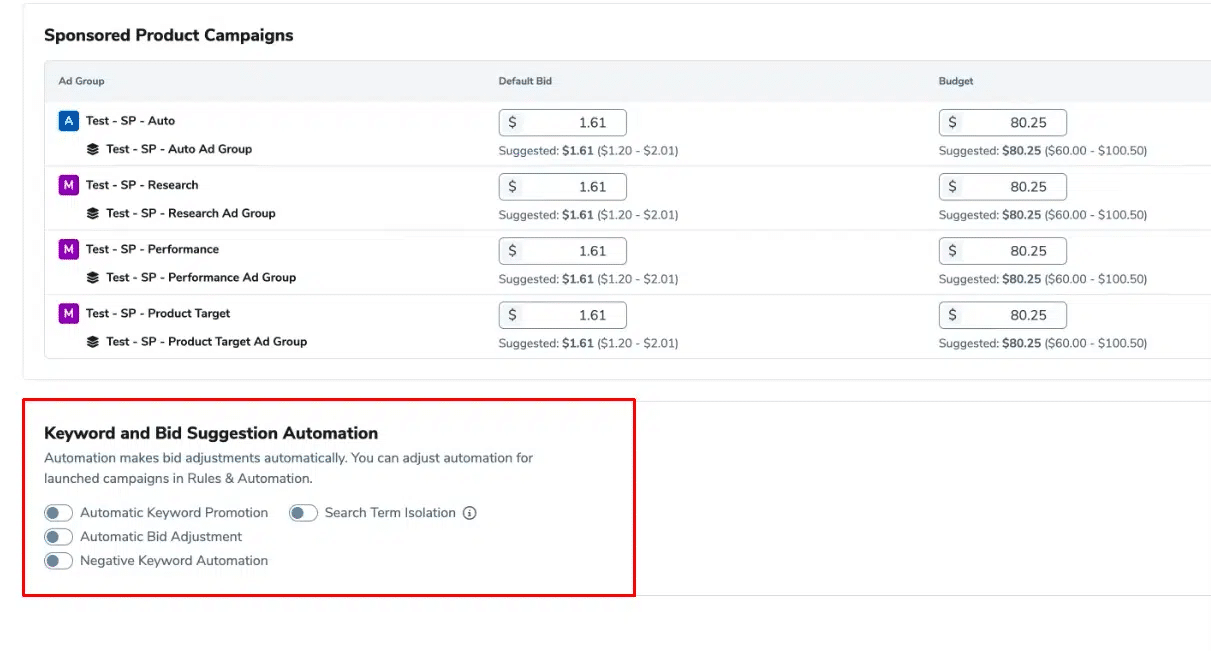Viewport: 1211px width, 651px height.
Task: Open the Test - SP - Performance Ad Group
Action: [201, 277]
